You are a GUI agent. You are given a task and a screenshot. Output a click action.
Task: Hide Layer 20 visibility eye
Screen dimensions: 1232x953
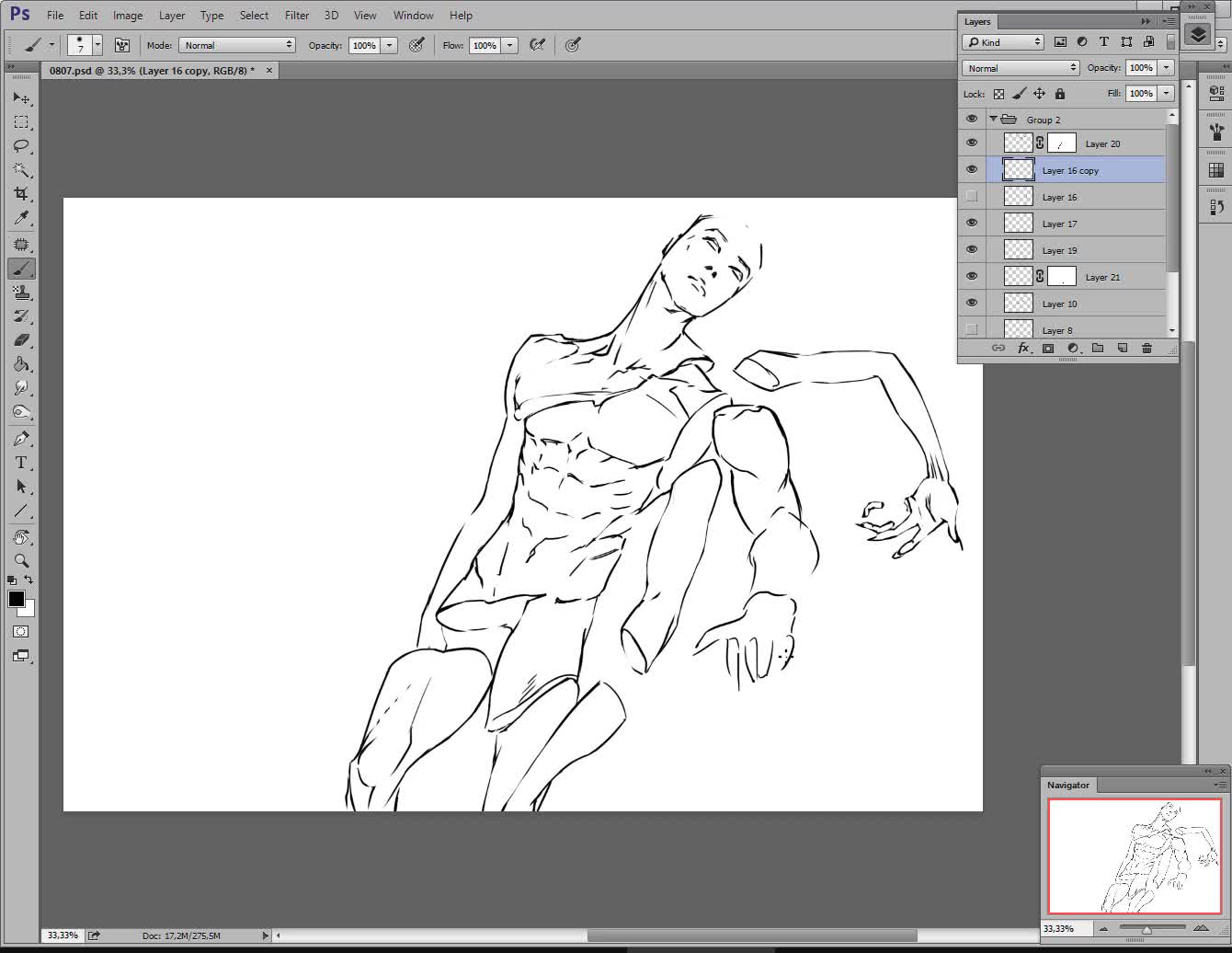(972, 143)
